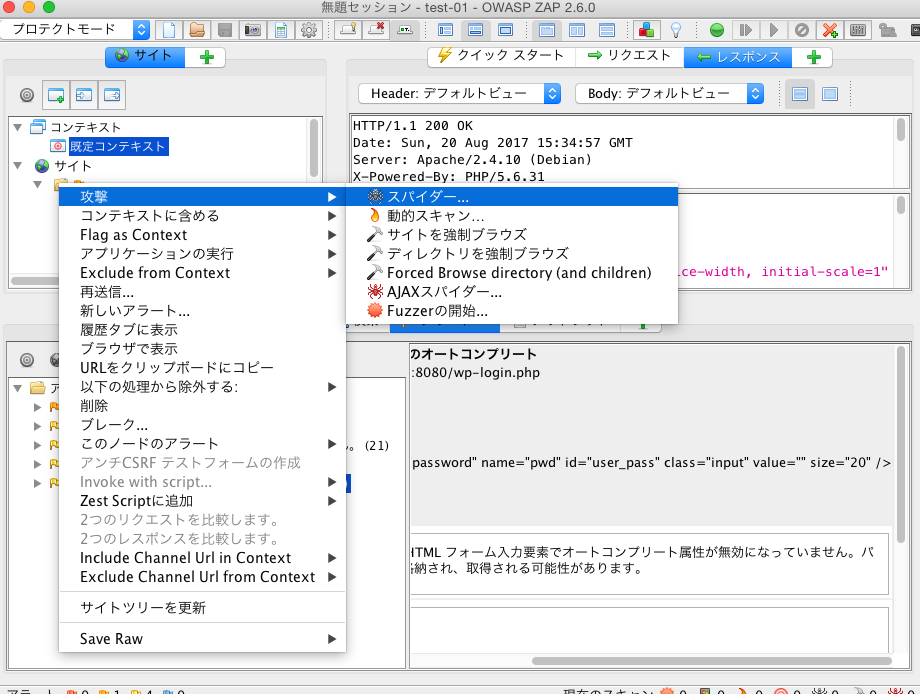This screenshot has height=694, width=920.
Task: Click Flag as Context menu entry
Action: 202,235
